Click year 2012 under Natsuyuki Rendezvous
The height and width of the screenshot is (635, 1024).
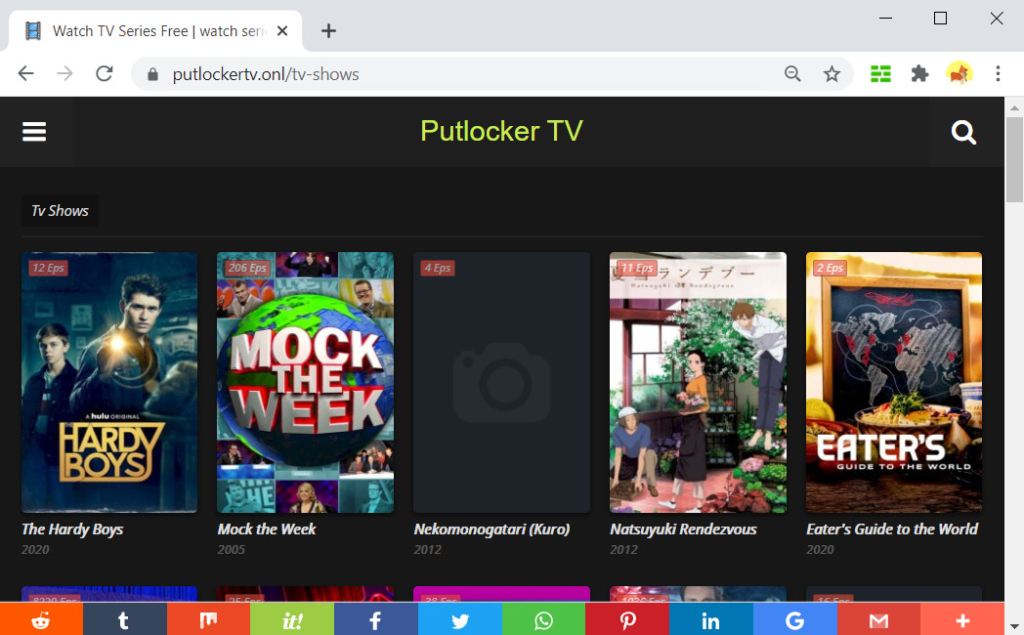tap(624, 549)
